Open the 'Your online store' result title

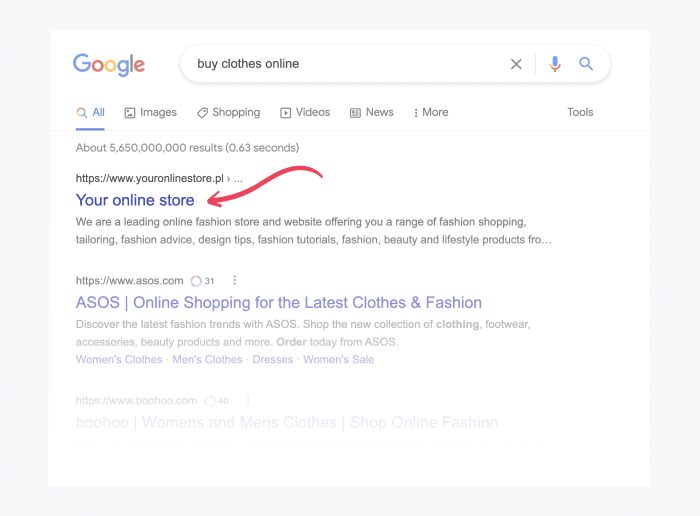click(135, 200)
